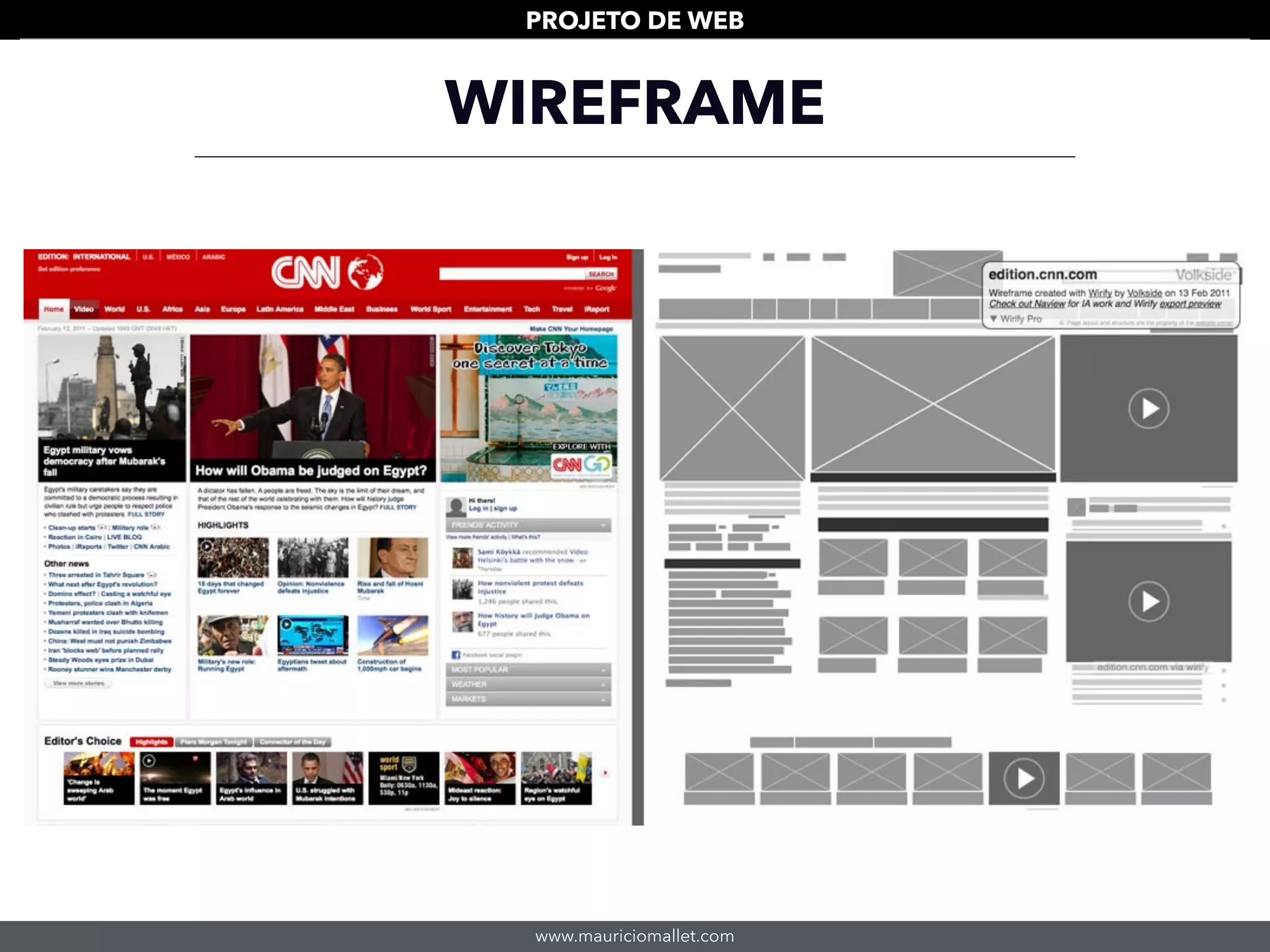Select iReport in the CNN navigation bar
1270x952 pixels.
coord(597,309)
